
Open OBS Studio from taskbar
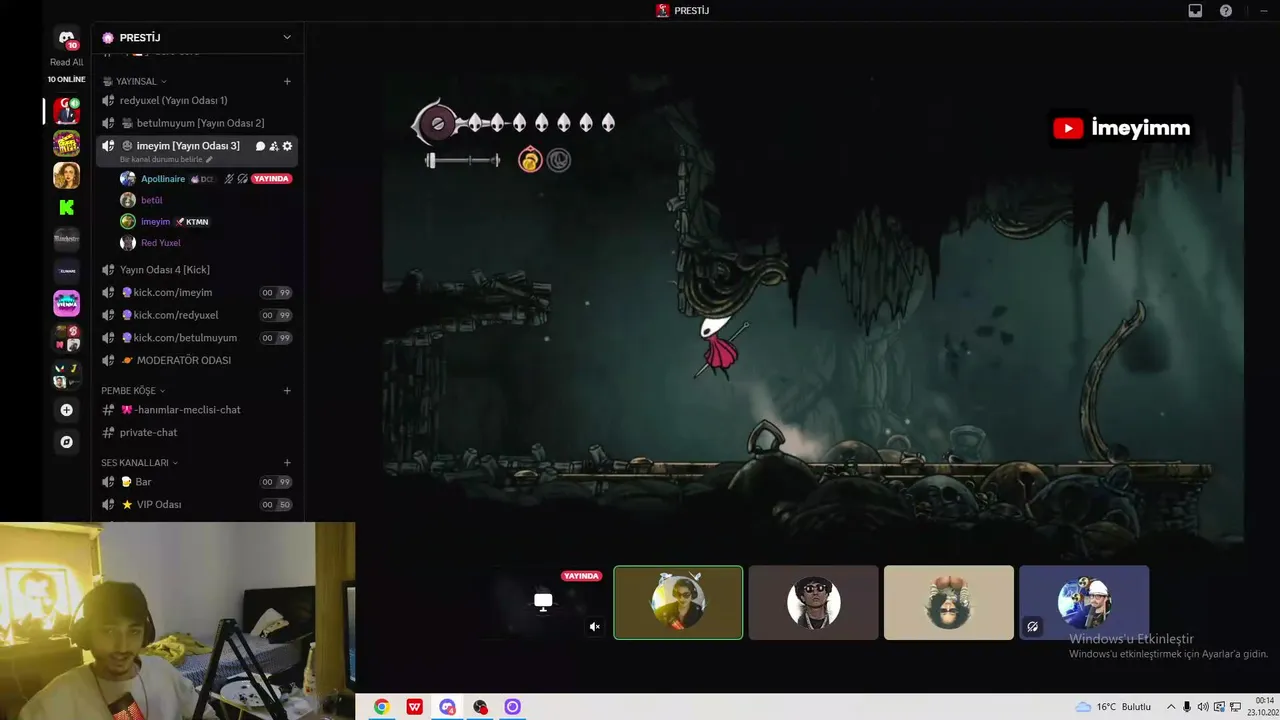[480, 707]
